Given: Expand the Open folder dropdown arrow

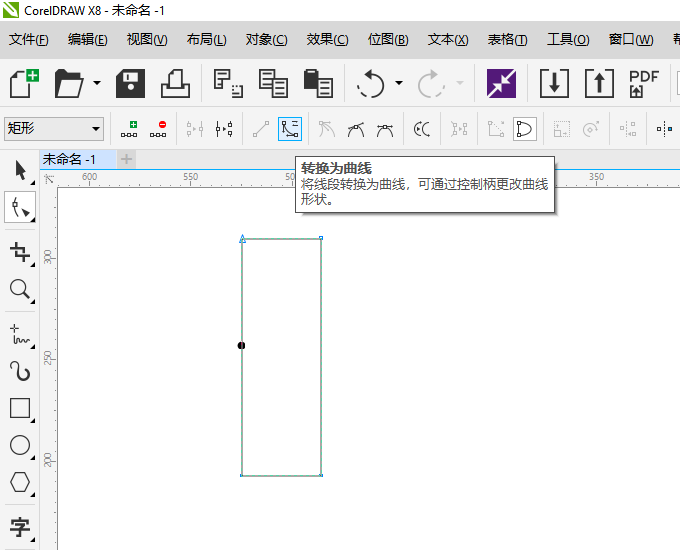Looking at the screenshot, I should (97, 82).
